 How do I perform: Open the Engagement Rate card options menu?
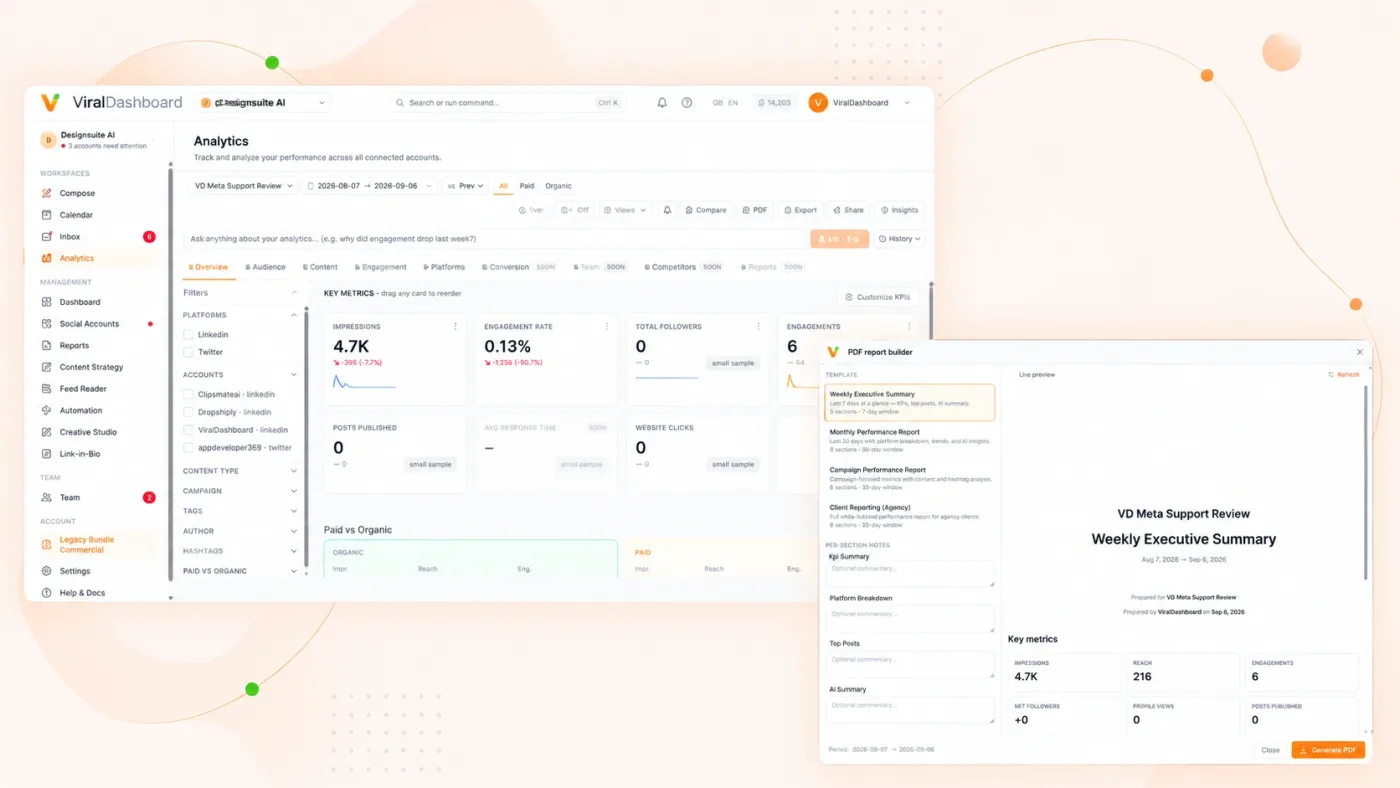606,326
